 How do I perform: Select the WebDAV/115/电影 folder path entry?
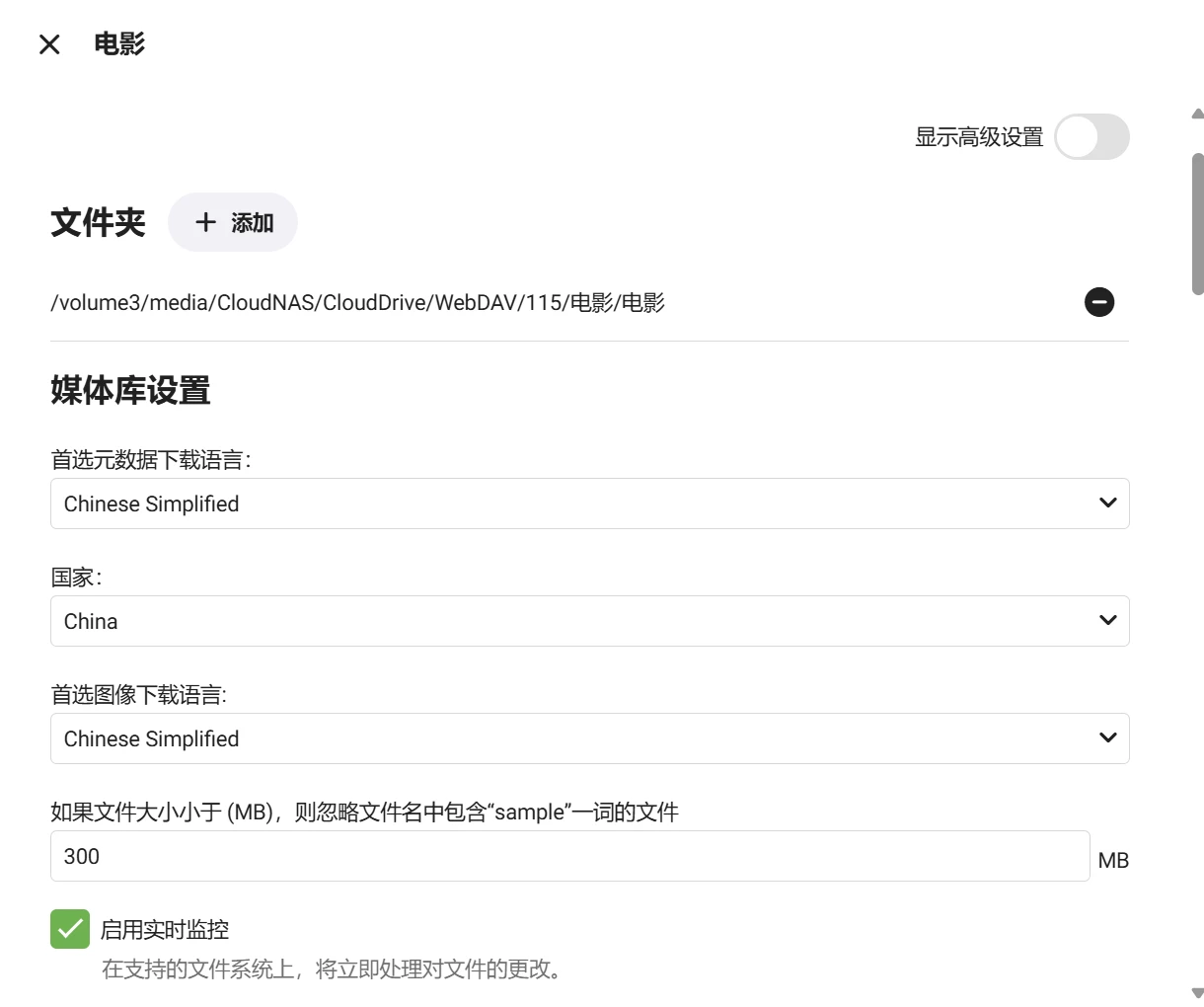click(357, 303)
